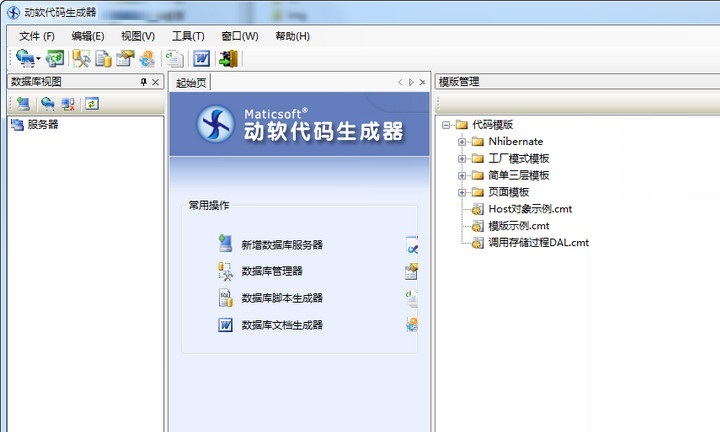
Task: Open the 视图(V) menu
Action: coord(138,36)
